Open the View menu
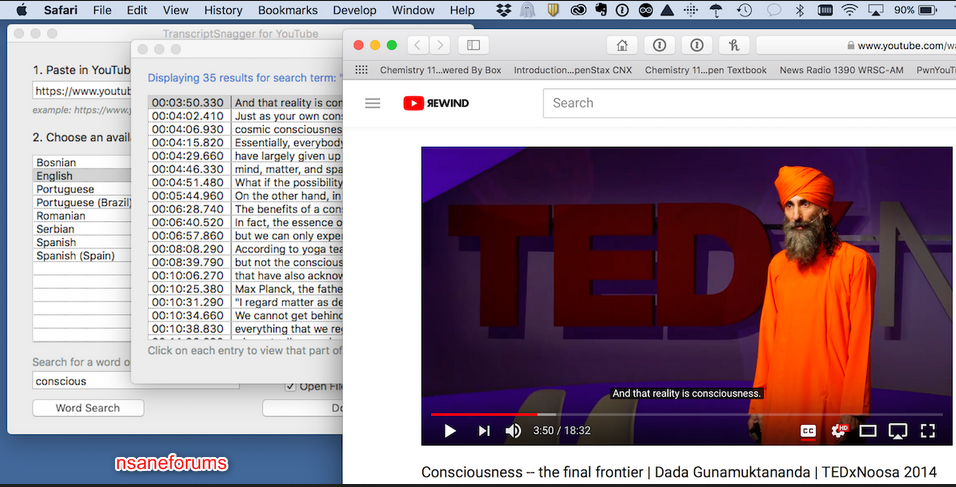The image size is (956, 487). 176,10
